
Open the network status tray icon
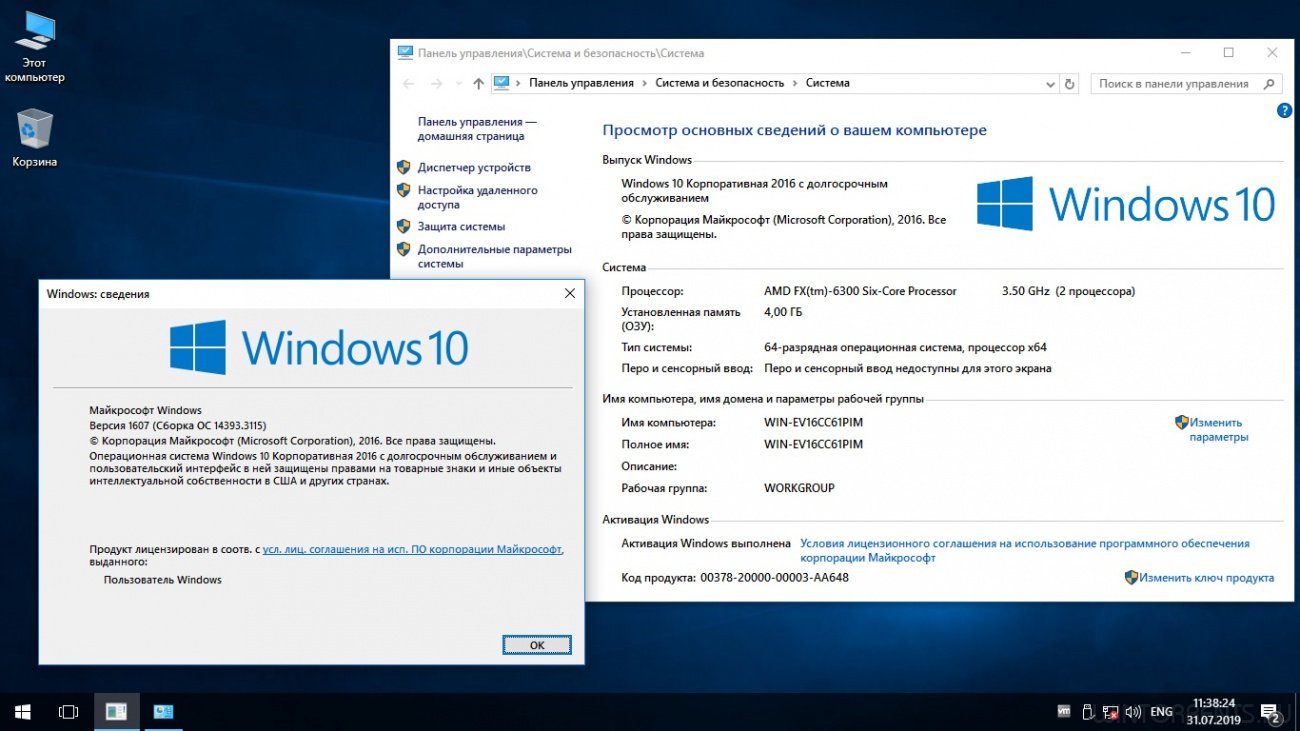(x=1110, y=712)
